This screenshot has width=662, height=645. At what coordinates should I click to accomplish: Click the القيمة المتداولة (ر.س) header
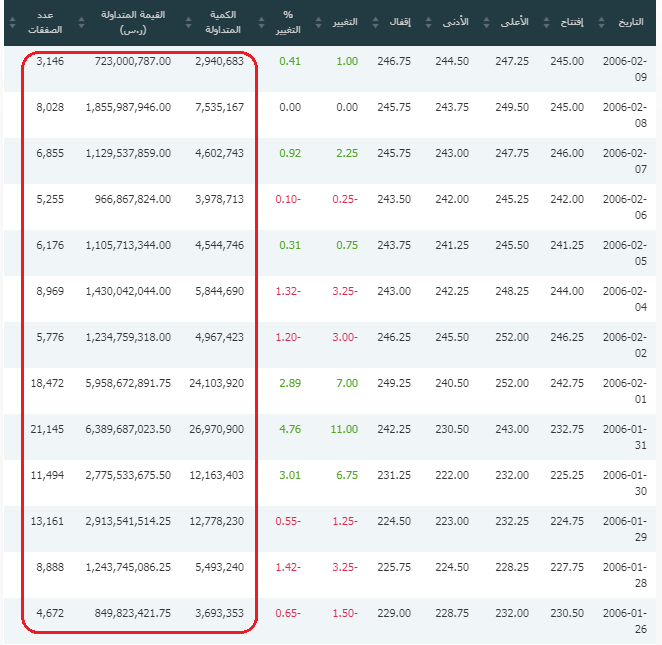point(133,22)
